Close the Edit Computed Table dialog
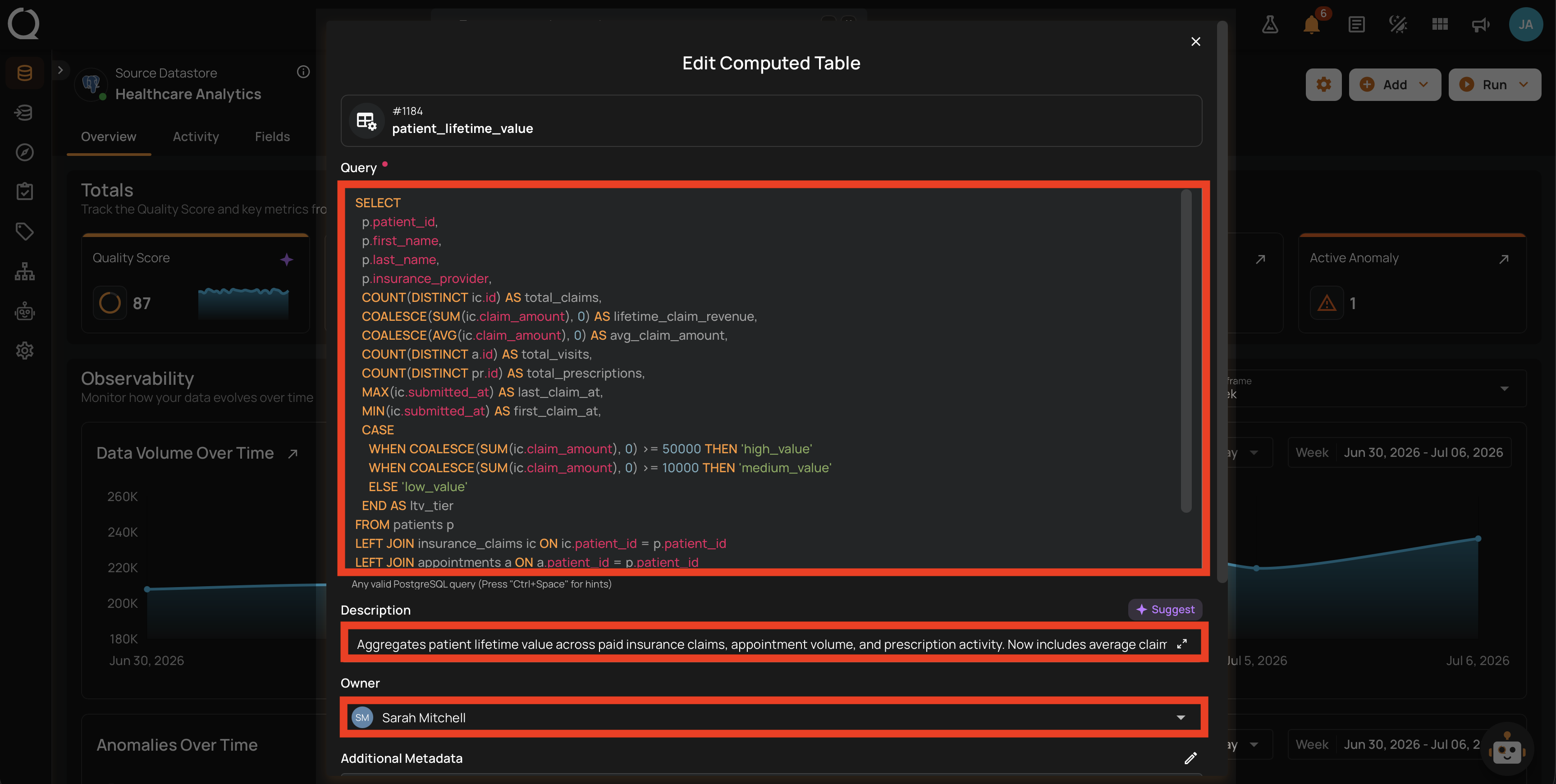The image size is (1556, 784). 1195,41
